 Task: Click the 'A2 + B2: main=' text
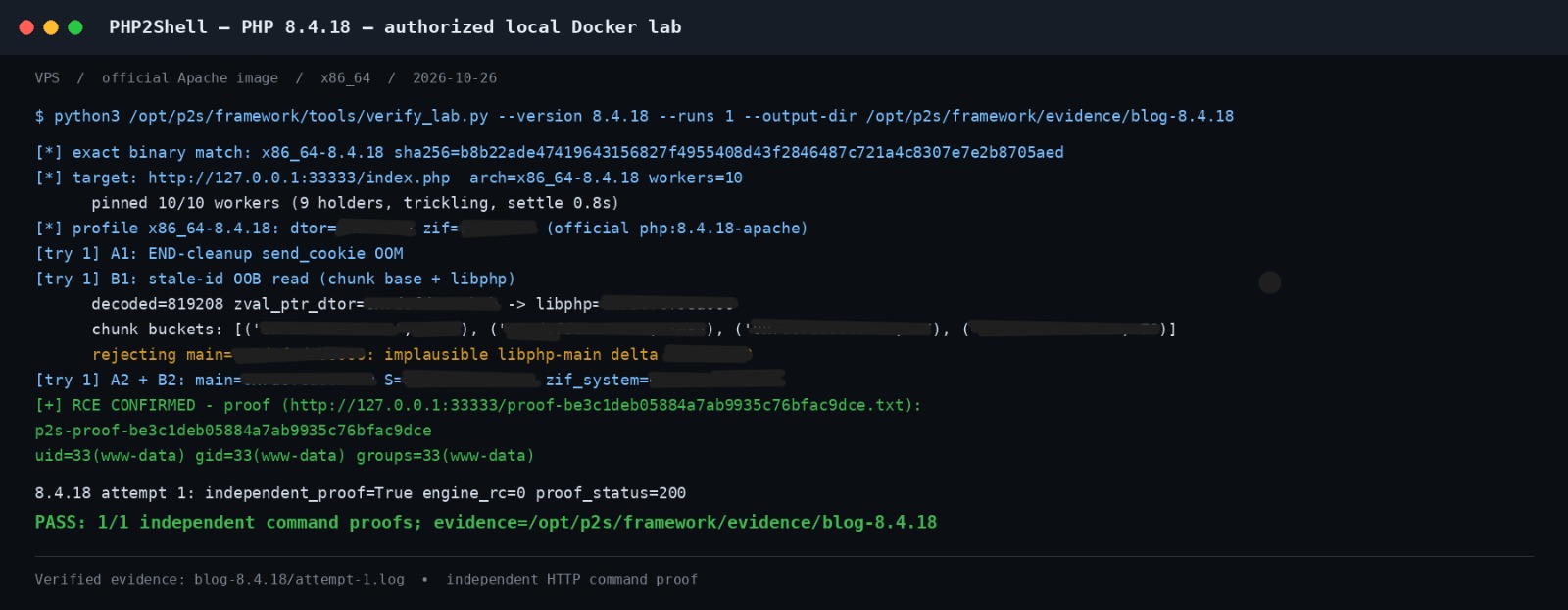coord(176,380)
